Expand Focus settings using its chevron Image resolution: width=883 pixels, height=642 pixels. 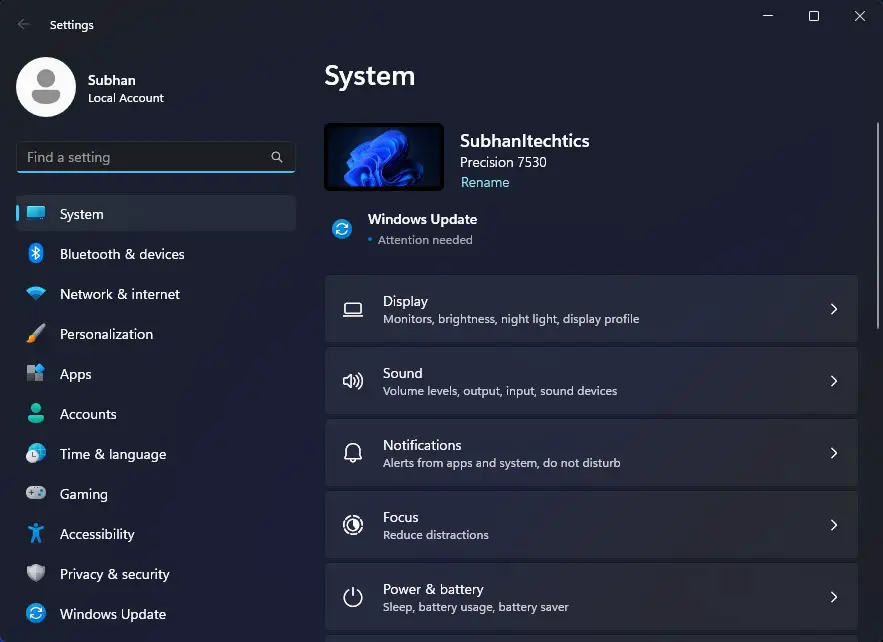tap(834, 525)
